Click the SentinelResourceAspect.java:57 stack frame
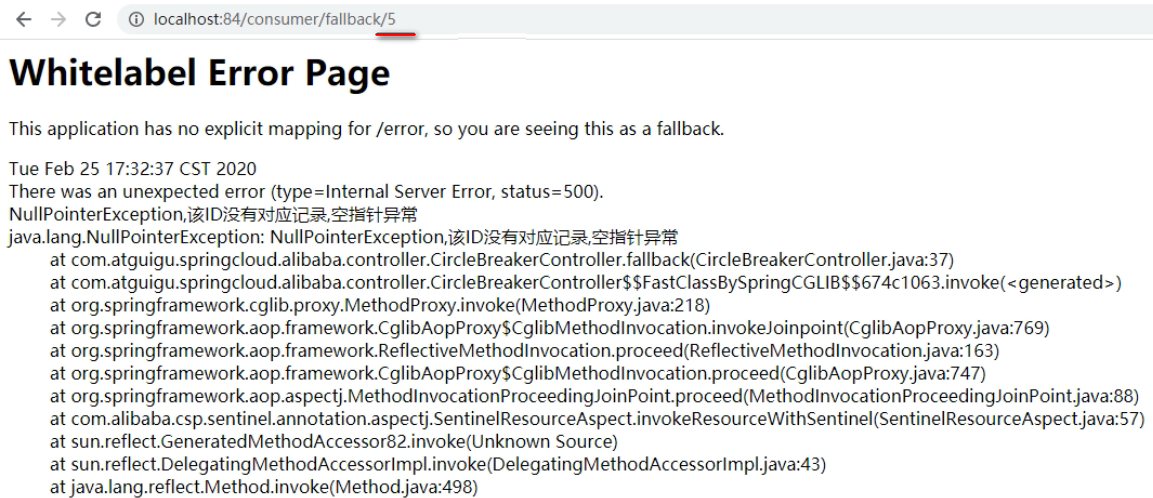The width and height of the screenshot is (1153, 498). click(x=597, y=419)
